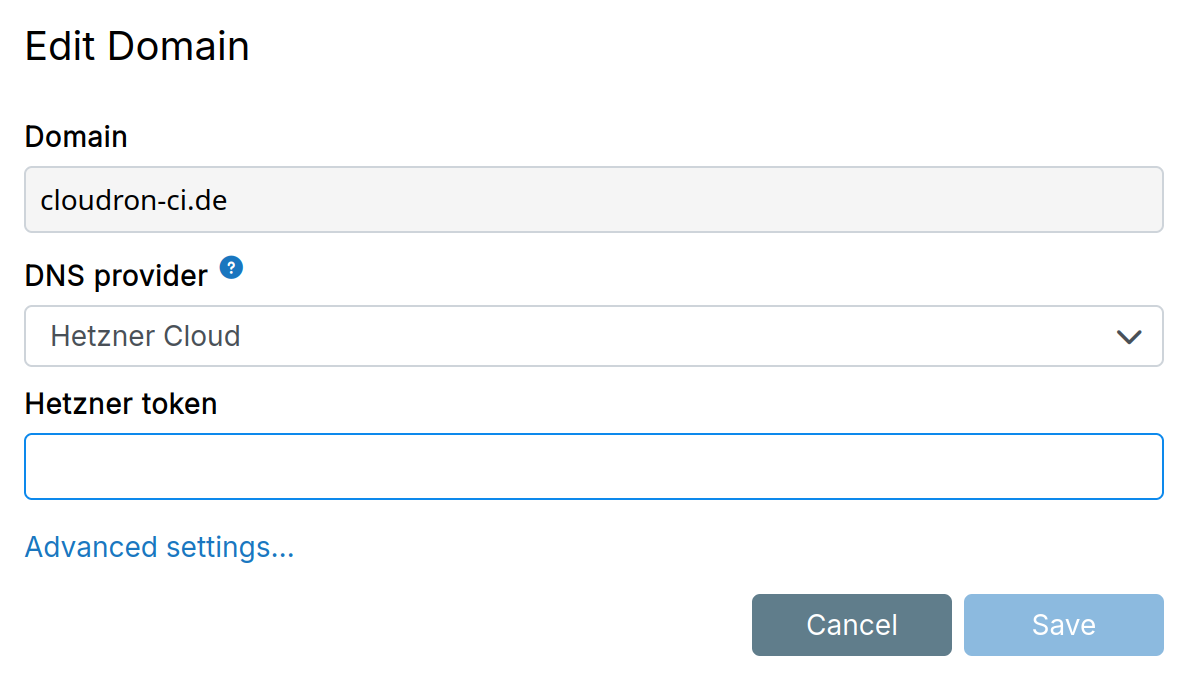Click the Edit Domain heading
Viewport: 1185px width, 676px height.
coord(137,47)
